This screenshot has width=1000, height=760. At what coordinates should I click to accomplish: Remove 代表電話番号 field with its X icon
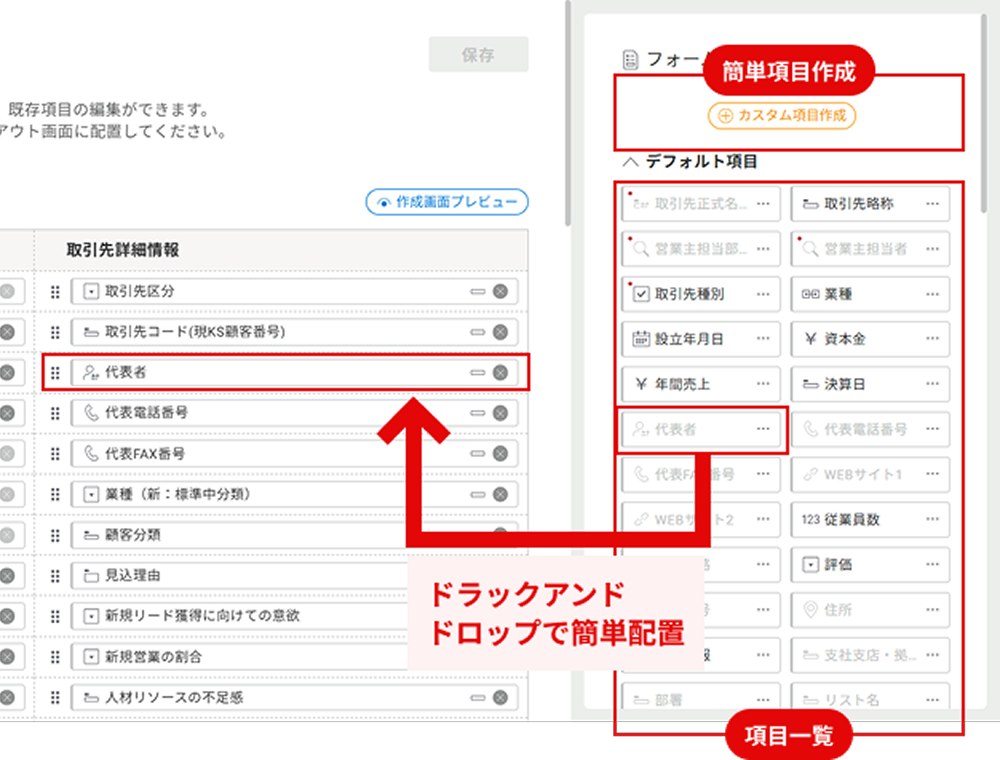click(x=500, y=413)
